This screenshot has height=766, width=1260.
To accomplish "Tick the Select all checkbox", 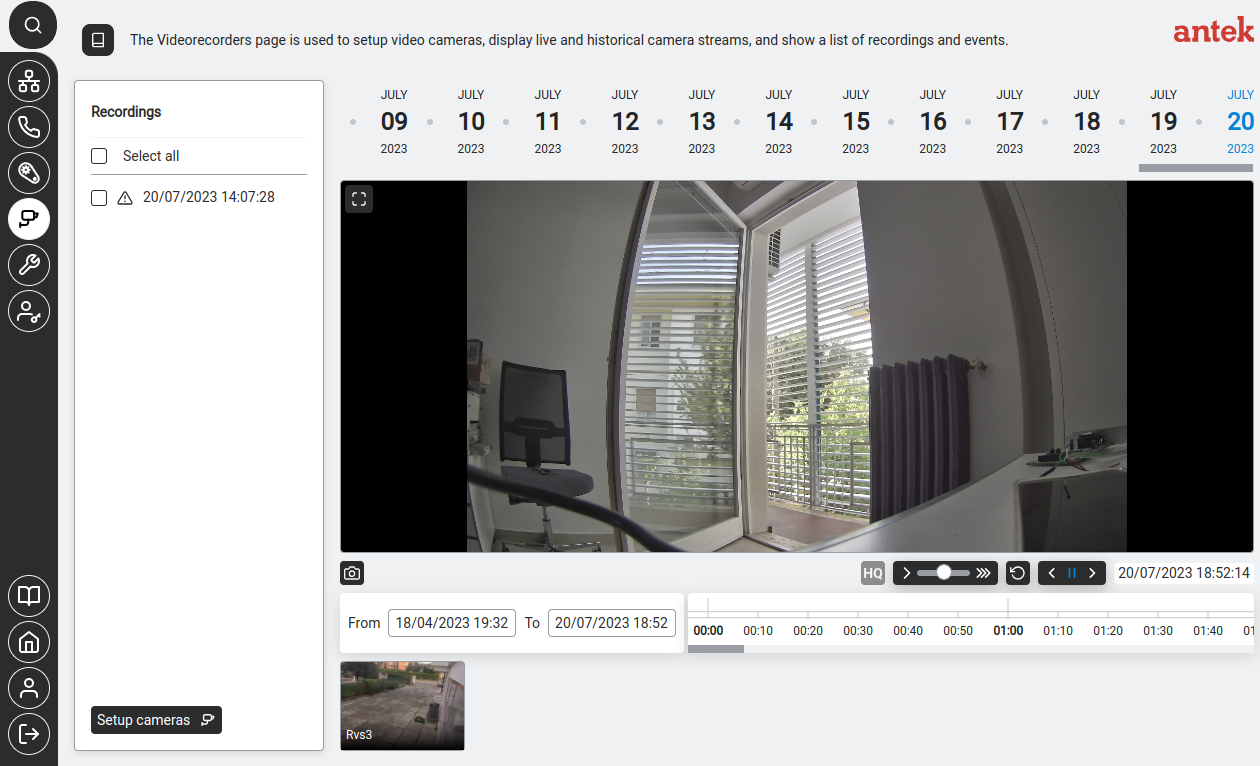I will (99, 156).
